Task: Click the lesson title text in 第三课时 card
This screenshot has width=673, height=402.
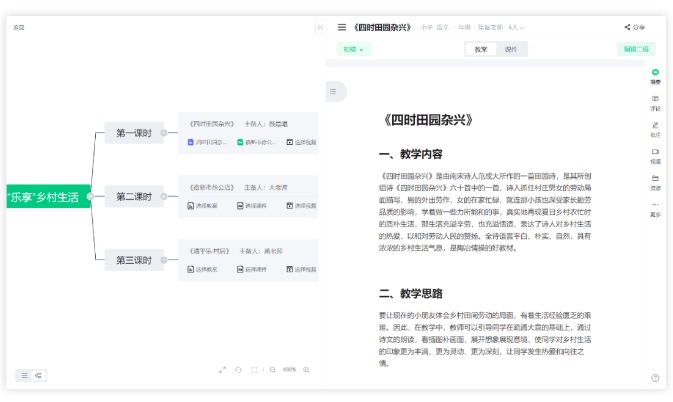Action: click(x=209, y=251)
